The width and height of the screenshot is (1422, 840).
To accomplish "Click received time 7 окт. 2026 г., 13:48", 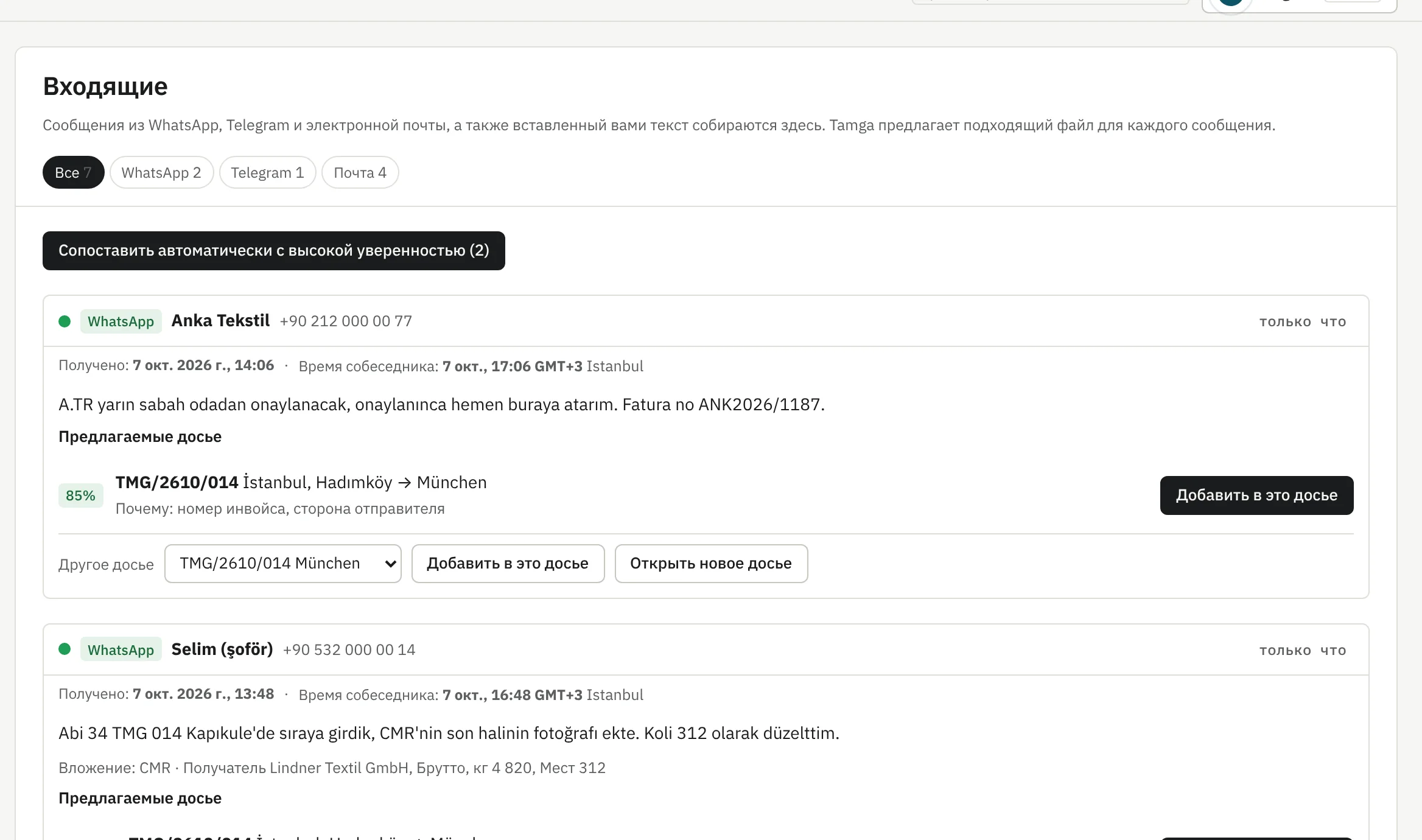I will [203, 694].
